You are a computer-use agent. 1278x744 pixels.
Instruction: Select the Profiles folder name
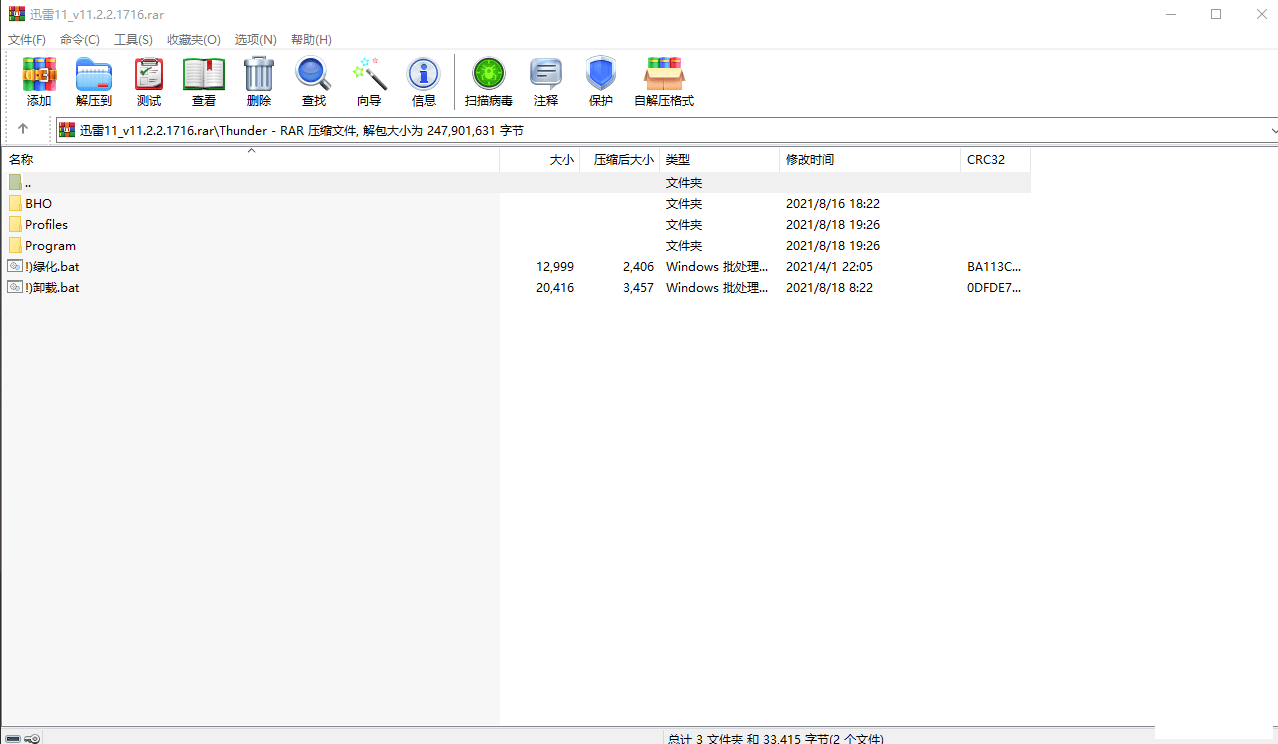point(46,224)
